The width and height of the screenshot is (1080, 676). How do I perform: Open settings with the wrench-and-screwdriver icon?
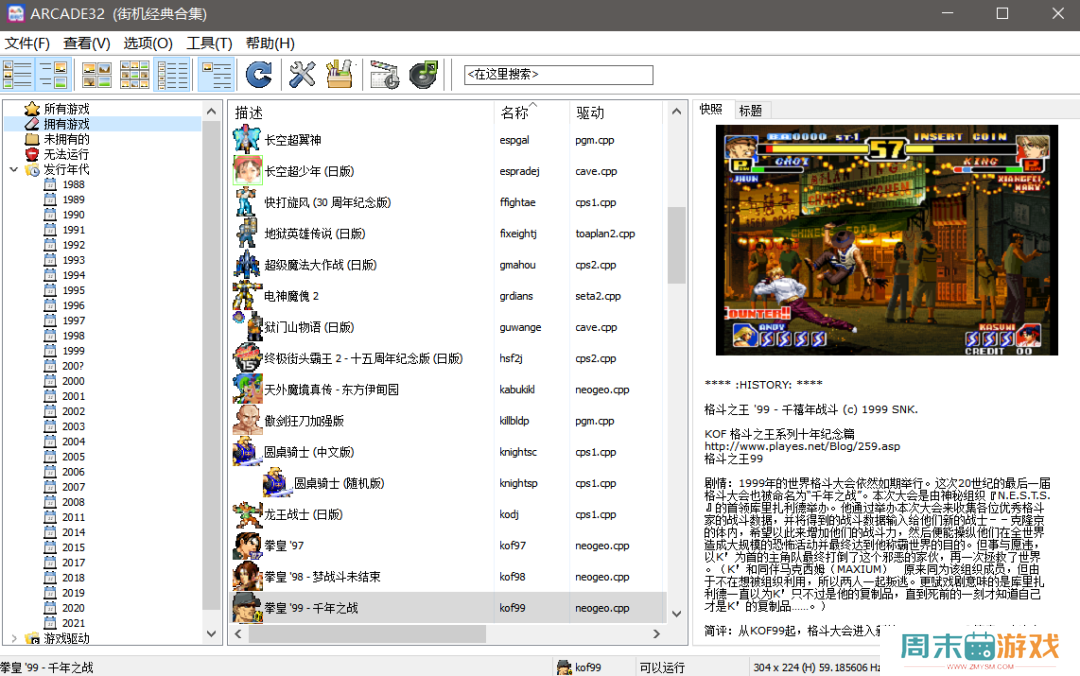tap(302, 74)
